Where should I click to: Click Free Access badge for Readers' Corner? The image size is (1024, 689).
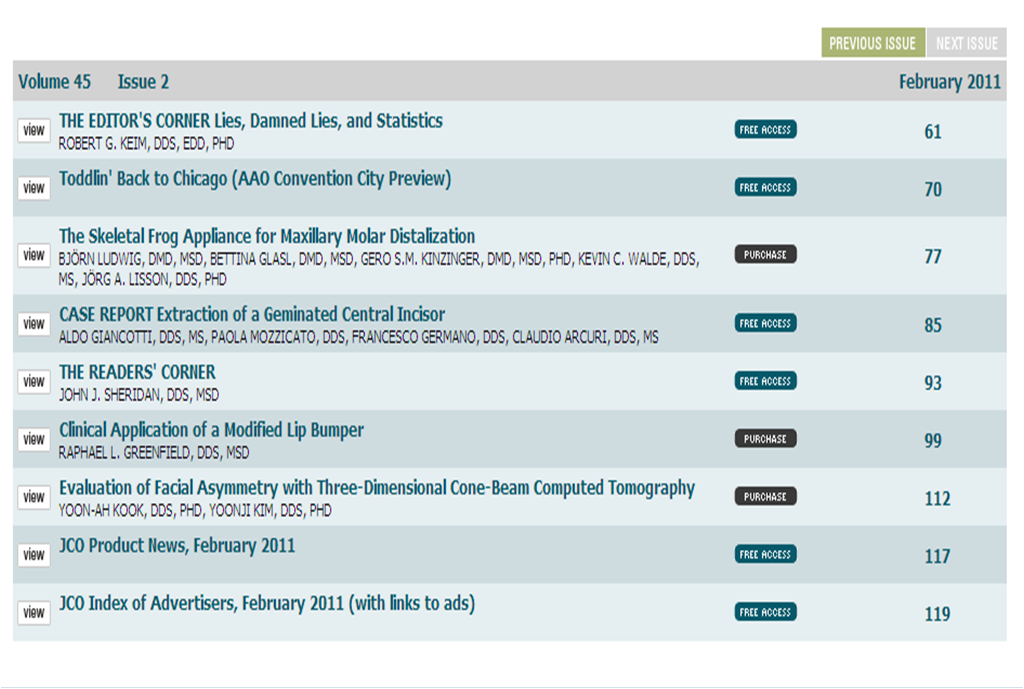pyautogui.click(x=765, y=381)
